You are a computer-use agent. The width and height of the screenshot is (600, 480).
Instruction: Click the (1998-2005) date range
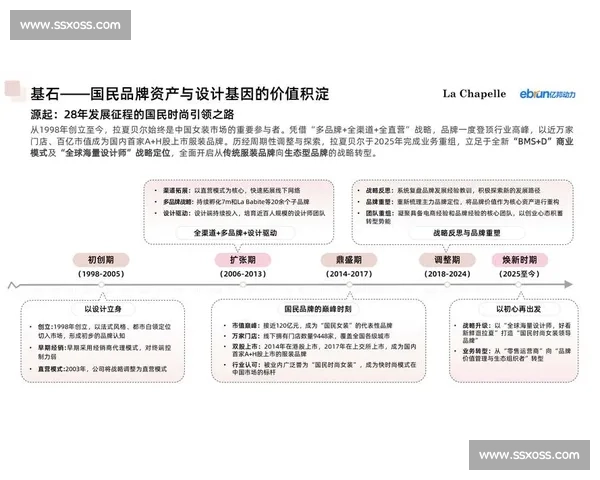(101, 274)
